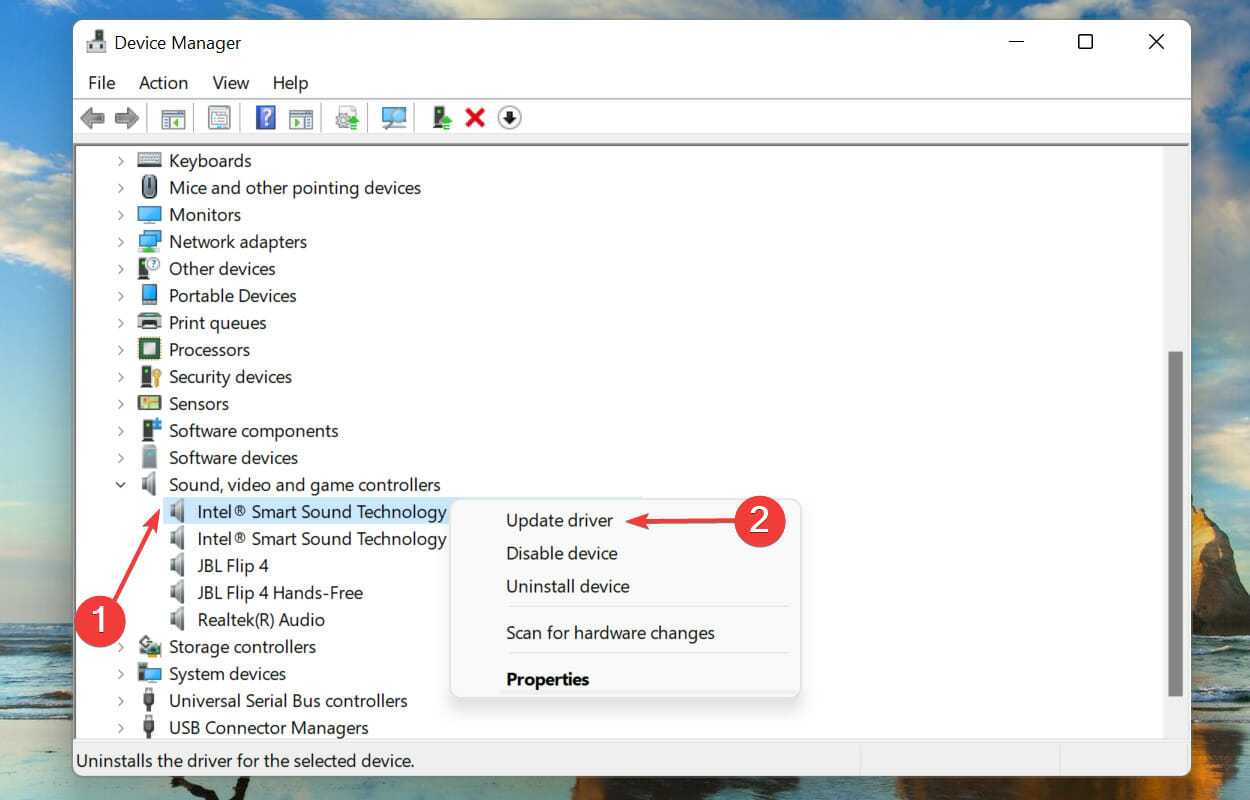
Task: Click Scan for hardware changes monitor icon
Action: (x=394, y=118)
